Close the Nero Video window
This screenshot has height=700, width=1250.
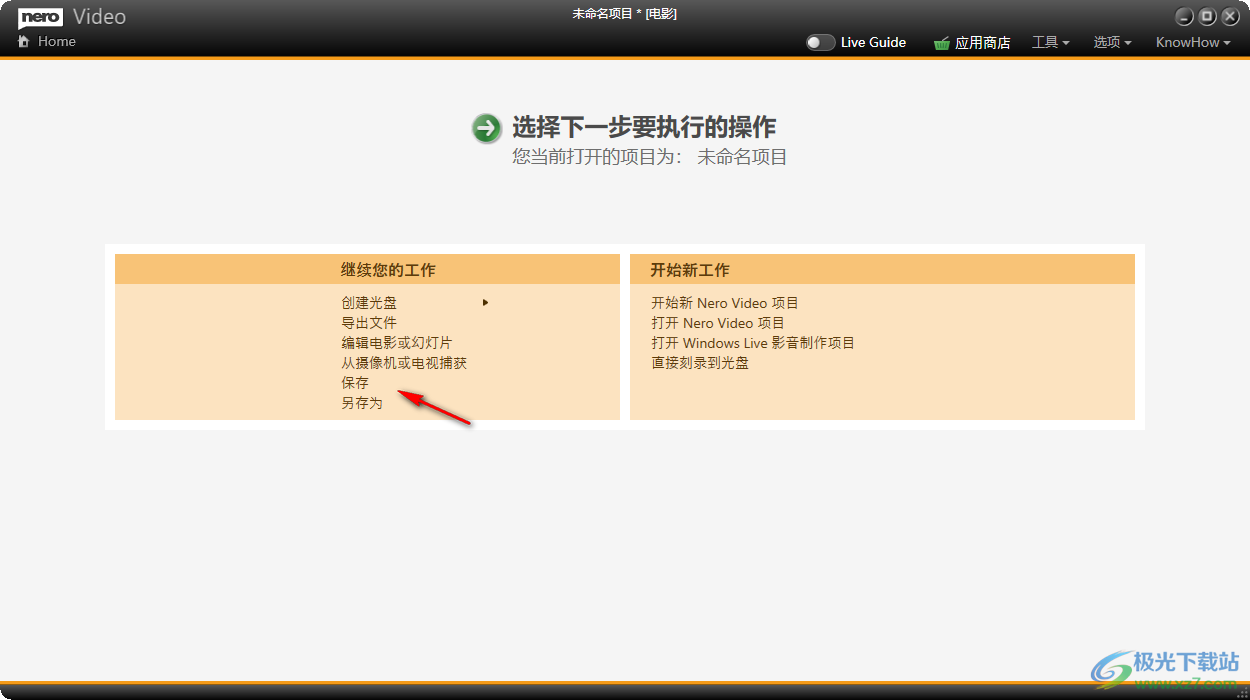1230,17
